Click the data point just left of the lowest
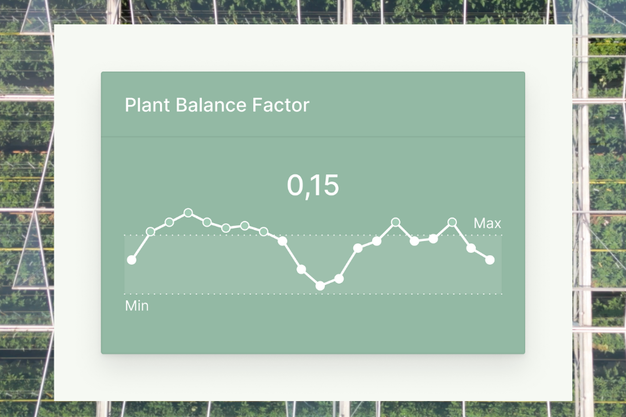The width and height of the screenshot is (626, 417). [x=301, y=269]
